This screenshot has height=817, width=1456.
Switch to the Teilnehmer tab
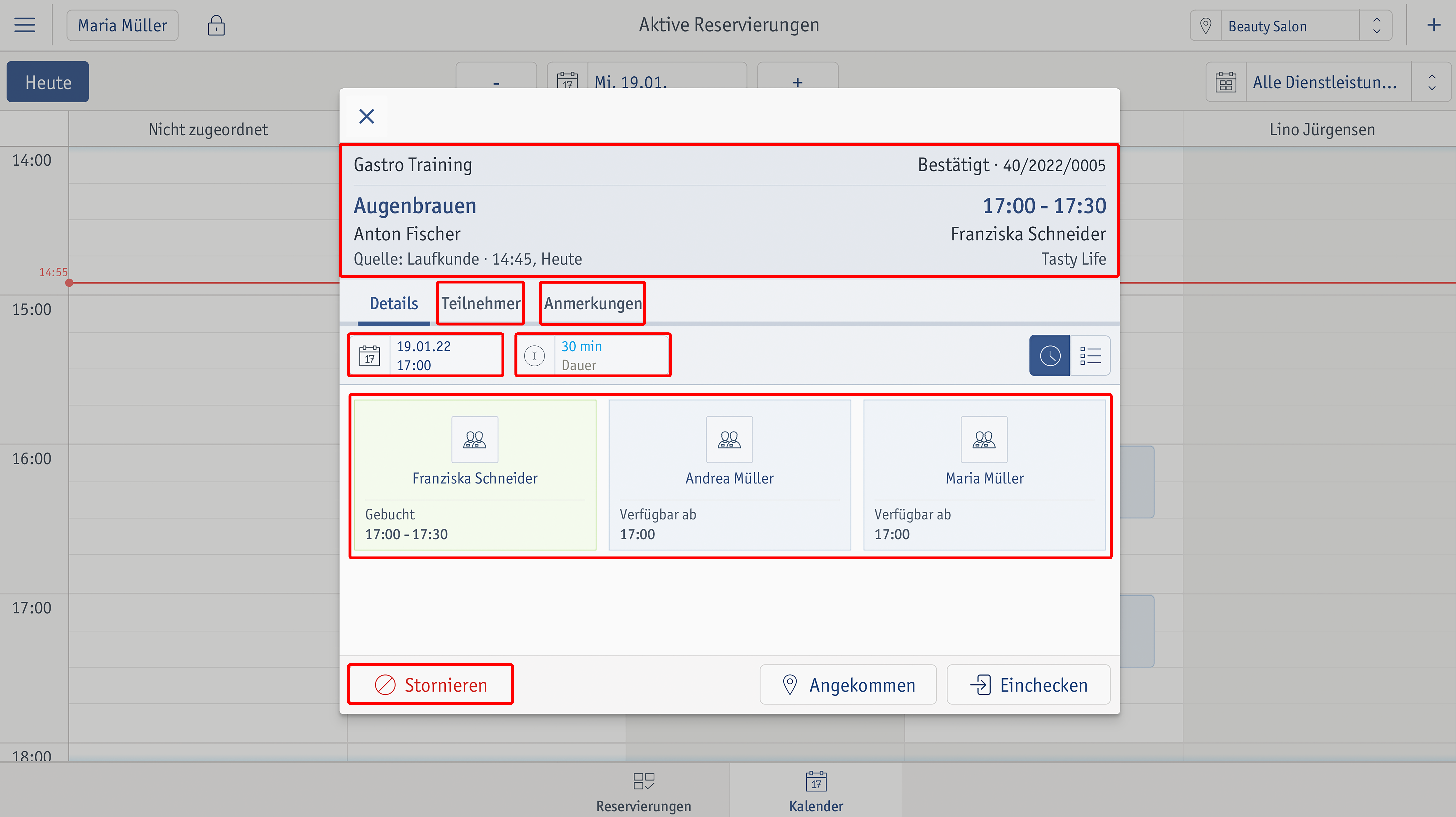[x=480, y=304]
